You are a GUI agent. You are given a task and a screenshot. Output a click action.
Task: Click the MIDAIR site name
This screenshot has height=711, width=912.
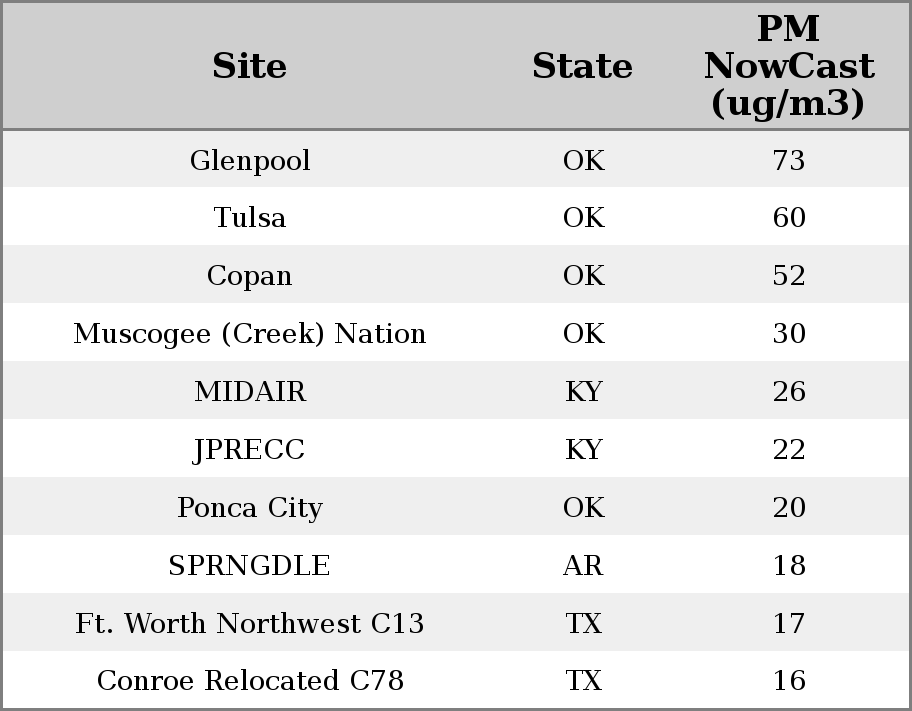pos(250,392)
